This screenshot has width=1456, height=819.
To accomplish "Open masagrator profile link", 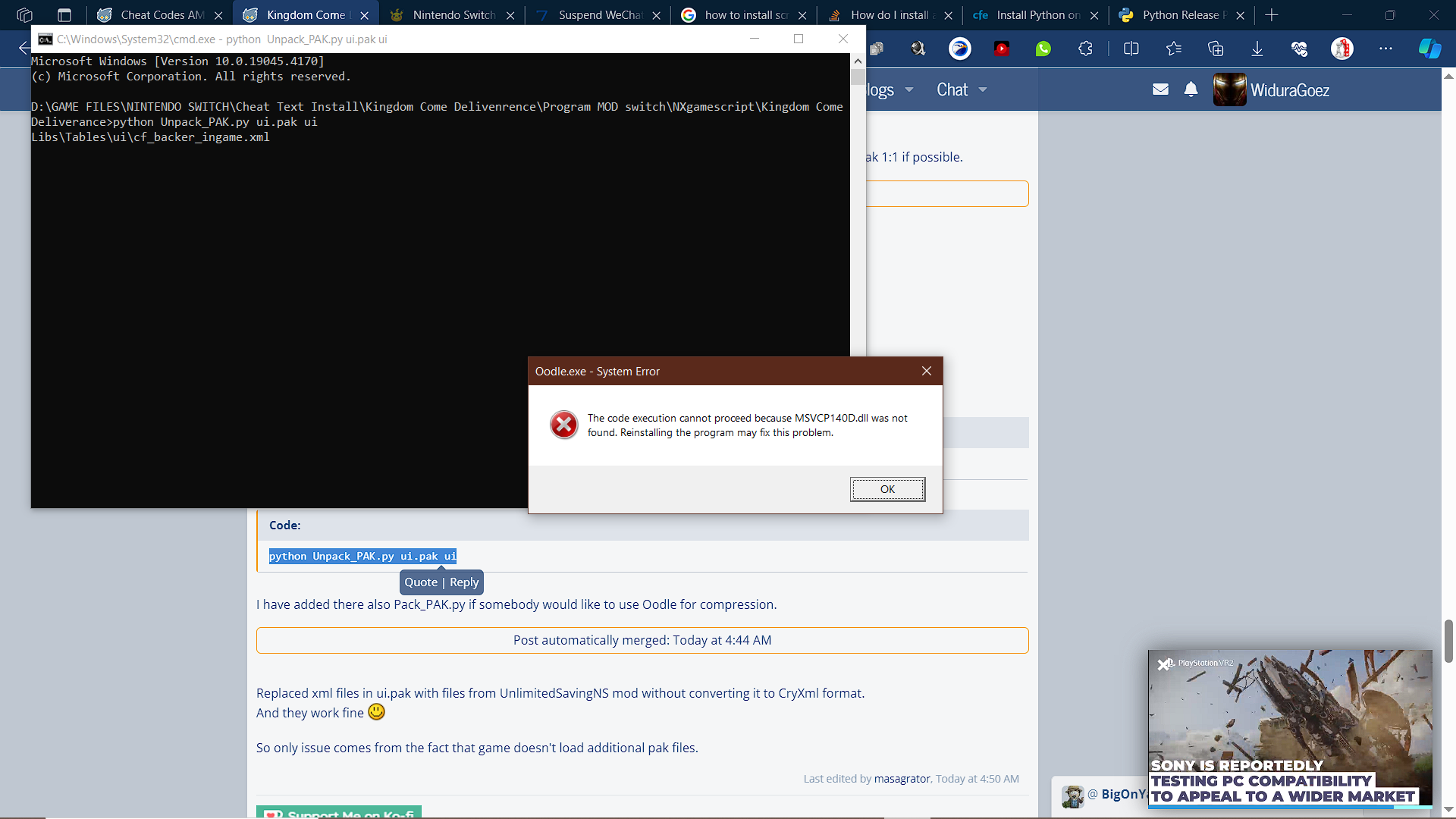I will tap(902, 779).
